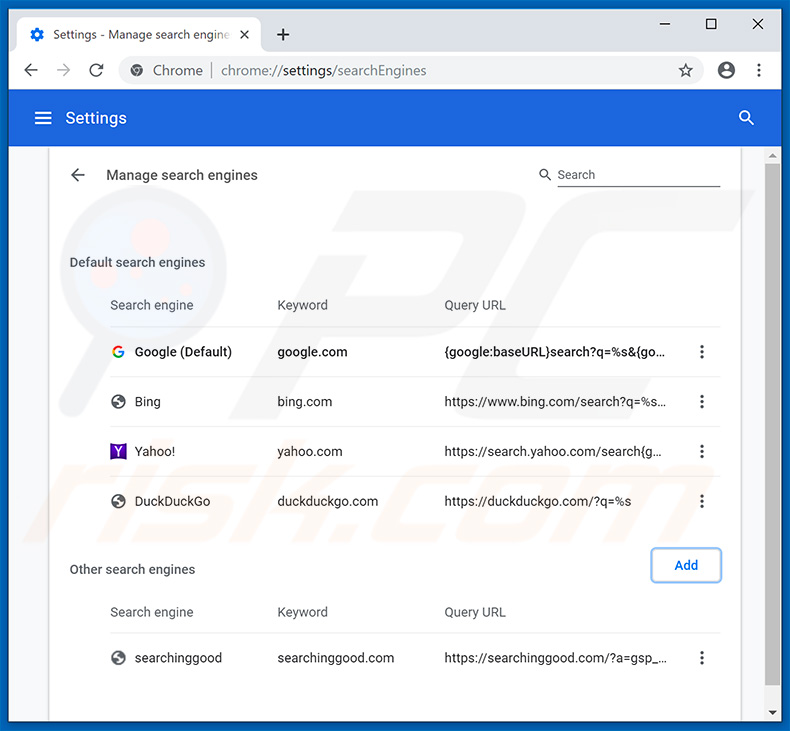Click the Chrome site info icon
Screen dimensions: 790x731
coord(137,70)
